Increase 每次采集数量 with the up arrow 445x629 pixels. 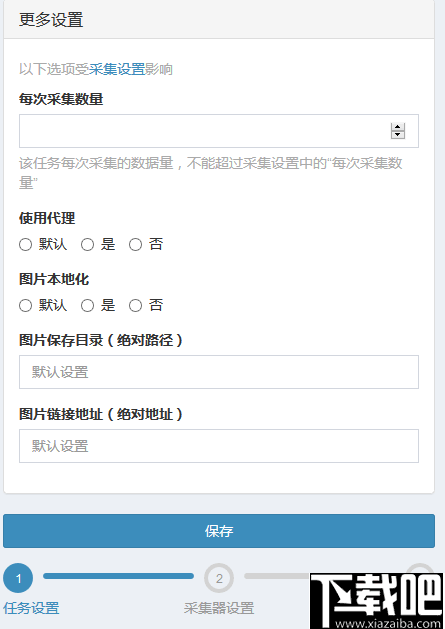tap(398, 127)
